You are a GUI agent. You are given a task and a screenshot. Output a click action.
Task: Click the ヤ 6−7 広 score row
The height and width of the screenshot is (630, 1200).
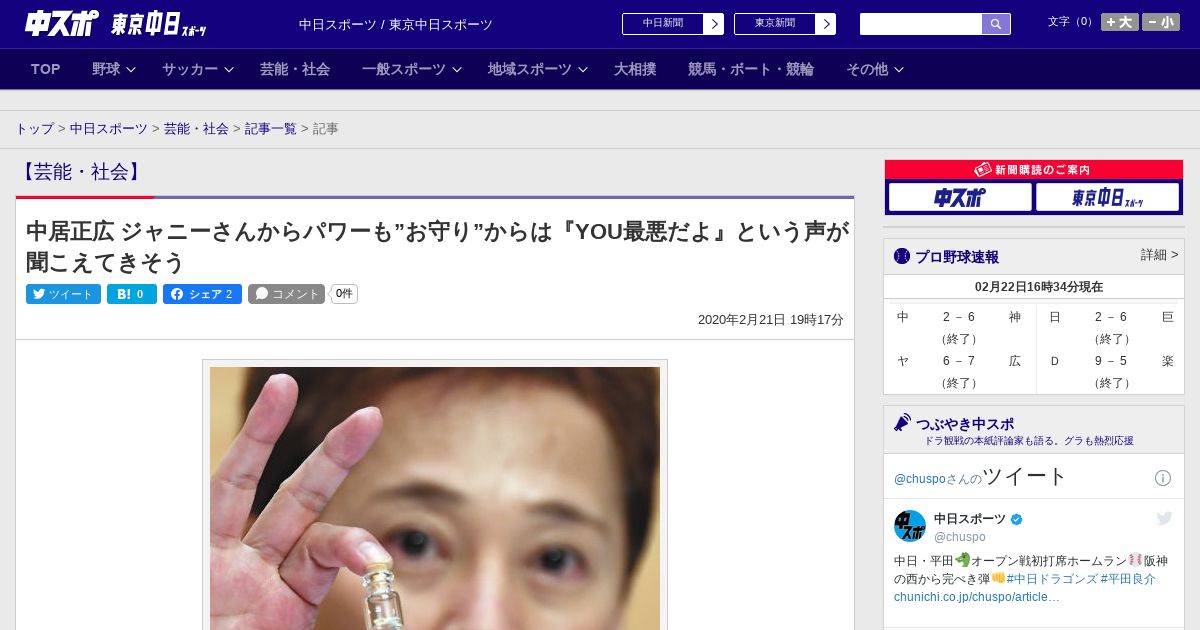[959, 361]
